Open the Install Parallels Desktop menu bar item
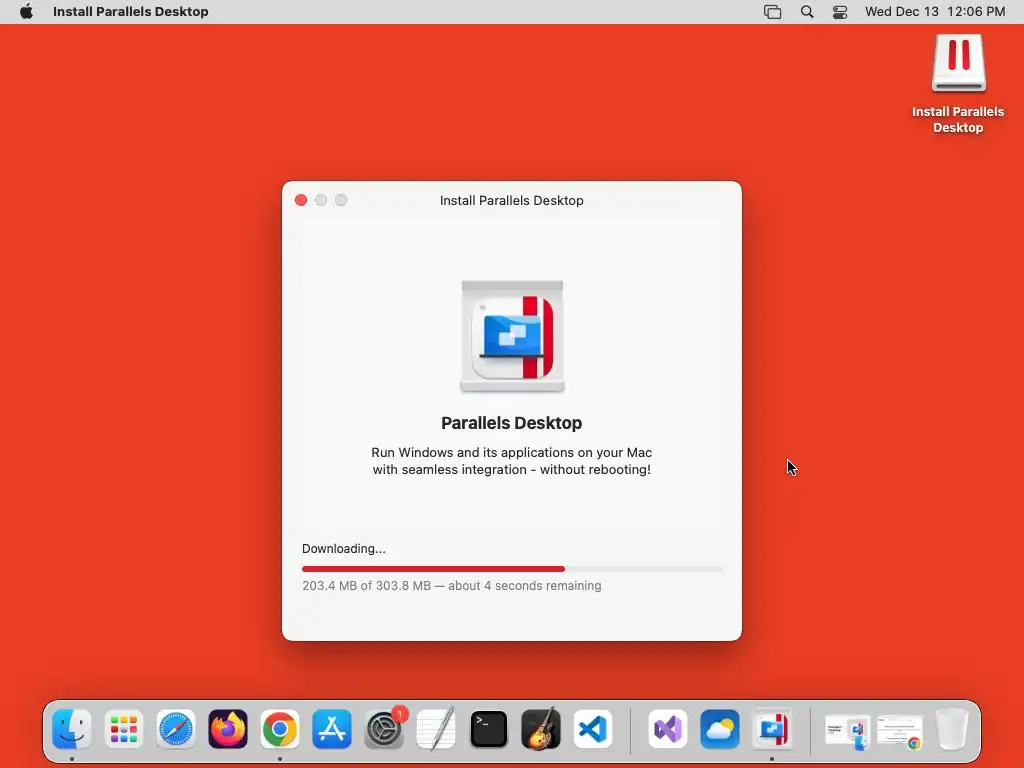The image size is (1024, 768). (131, 12)
